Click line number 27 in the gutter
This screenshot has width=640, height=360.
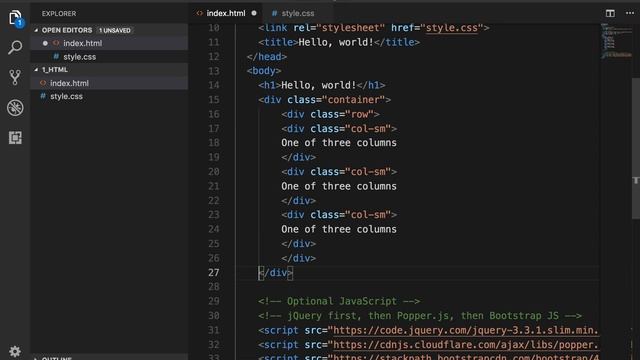214,273
